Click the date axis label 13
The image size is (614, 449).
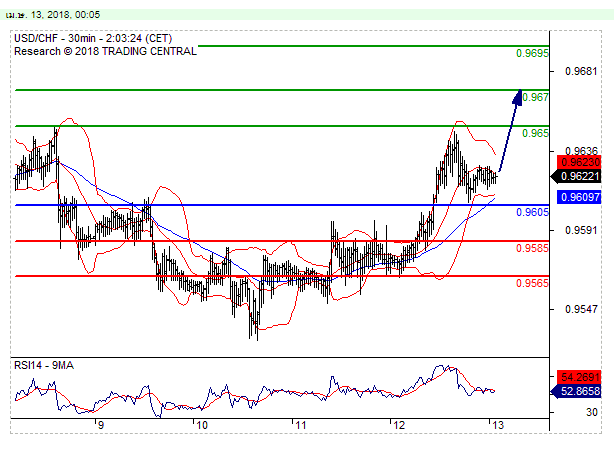(498, 425)
